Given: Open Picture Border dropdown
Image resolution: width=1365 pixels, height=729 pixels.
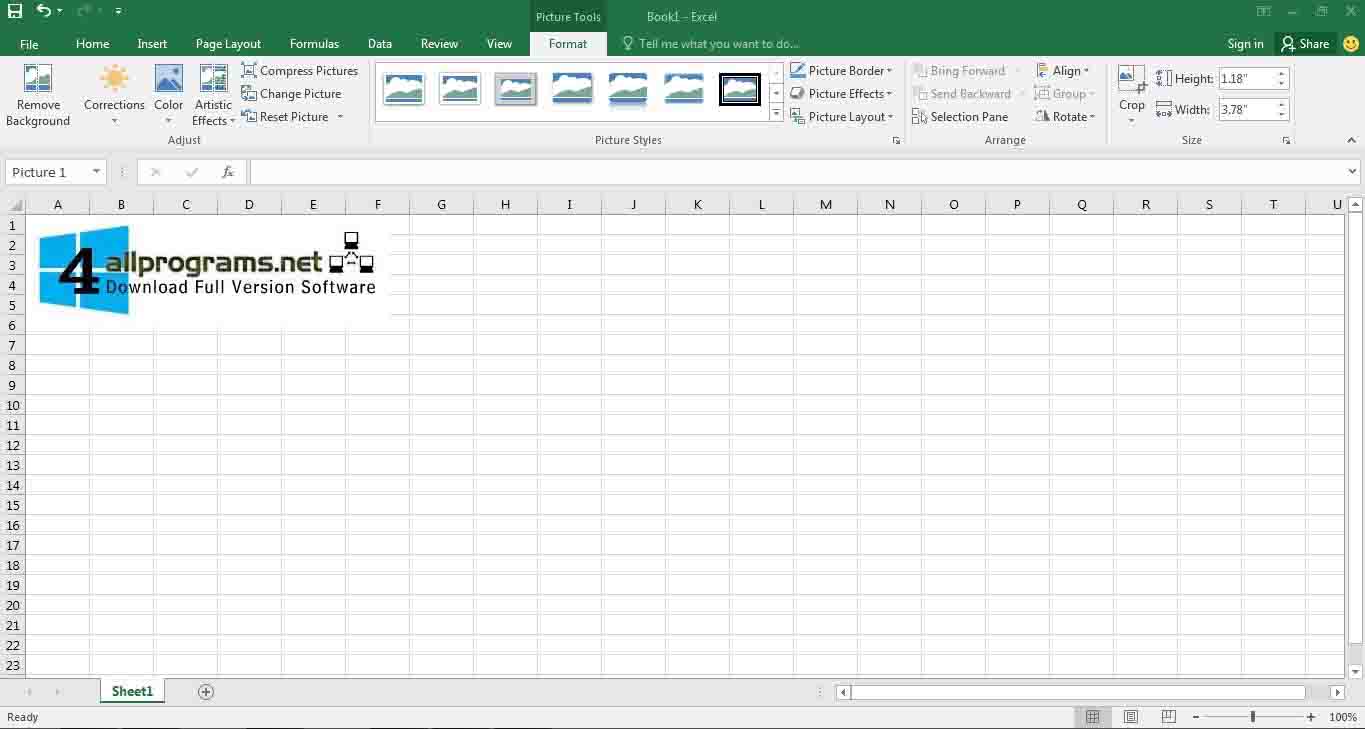Looking at the screenshot, I should tap(841, 71).
